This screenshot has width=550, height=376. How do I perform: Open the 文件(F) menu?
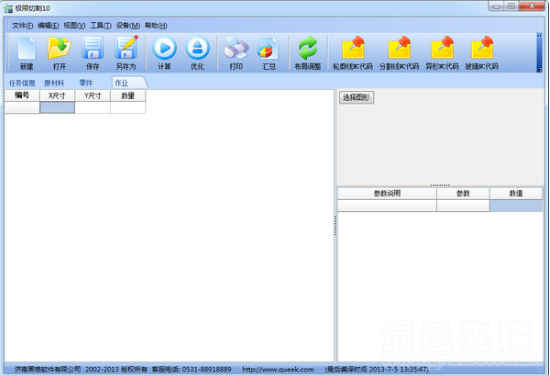(22, 26)
